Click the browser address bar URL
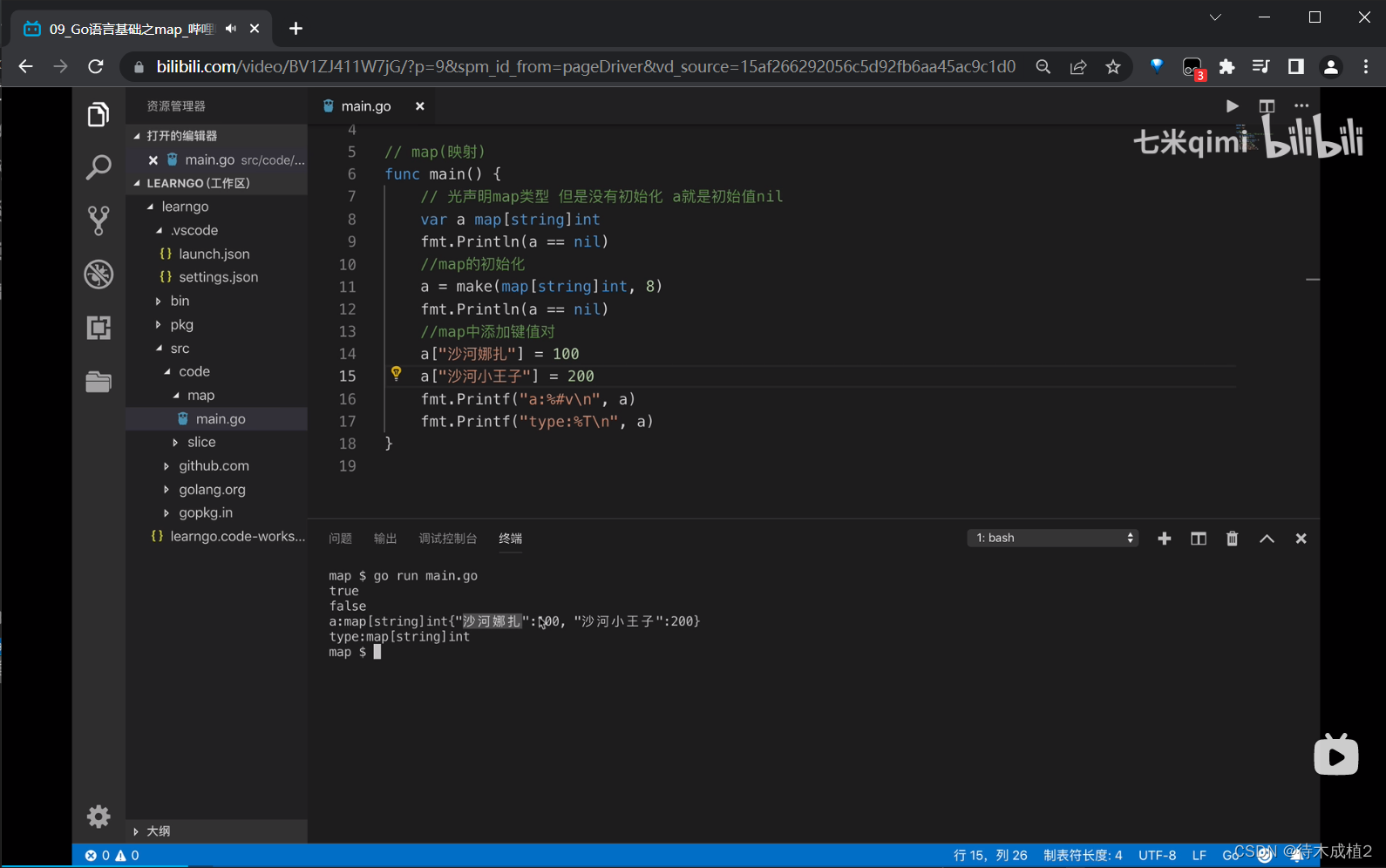 pos(586,66)
